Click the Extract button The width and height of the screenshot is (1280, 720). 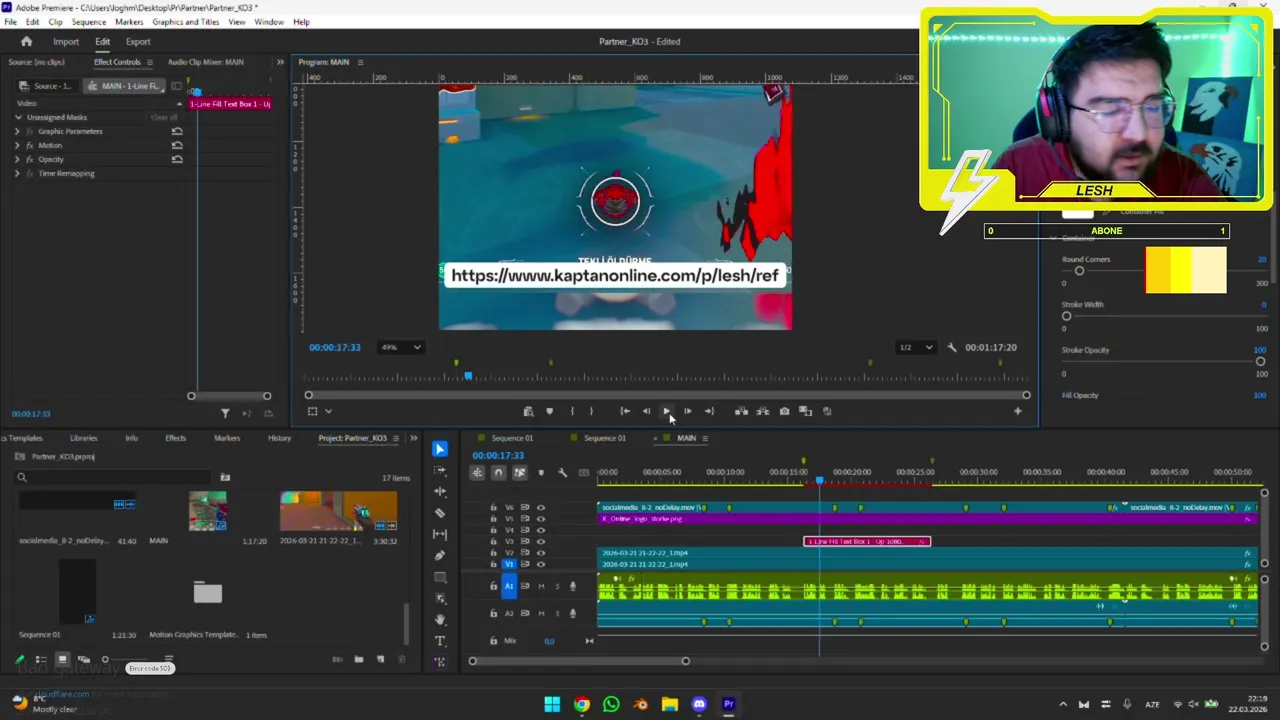[762, 411]
